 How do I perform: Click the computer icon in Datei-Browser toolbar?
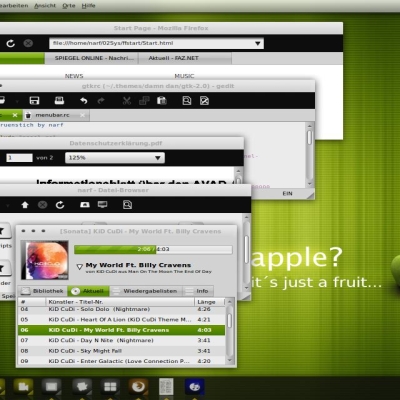(102, 205)
